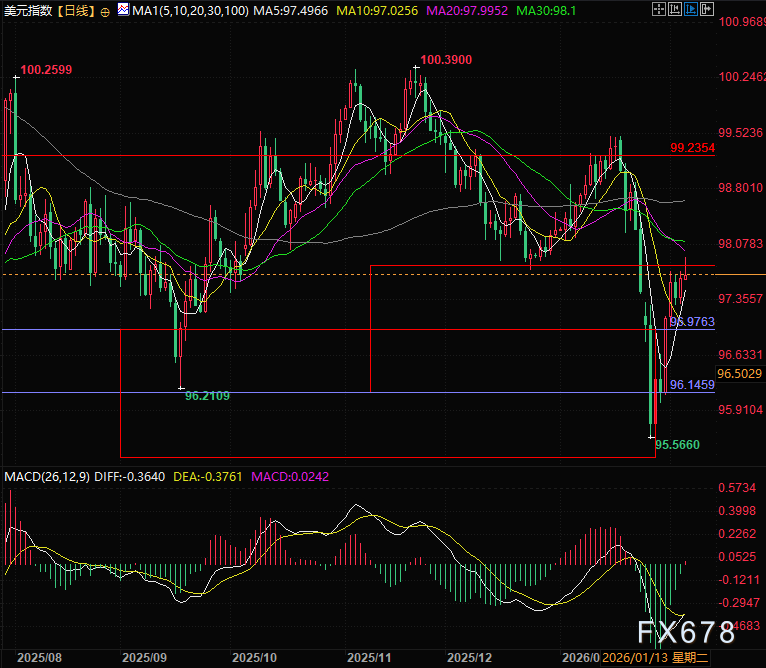Click the second icon in top-right chart toolbar
This screenshot has height=668, width=766.
coord(675,11)
